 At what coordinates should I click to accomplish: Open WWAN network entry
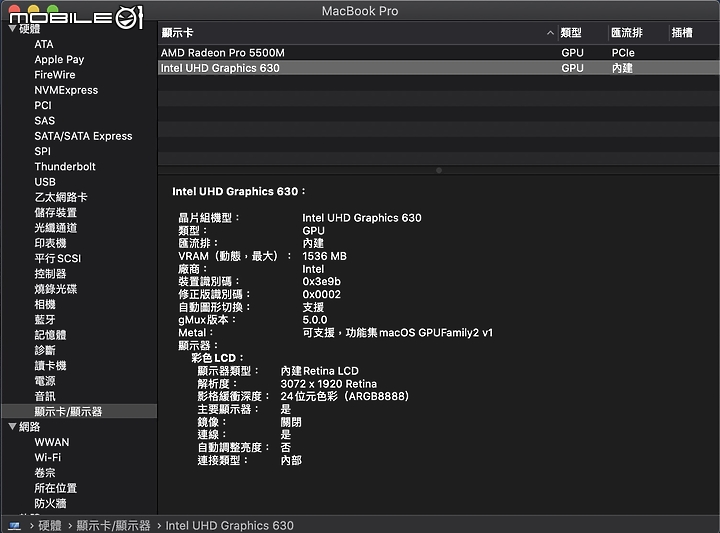click(51, 442)
